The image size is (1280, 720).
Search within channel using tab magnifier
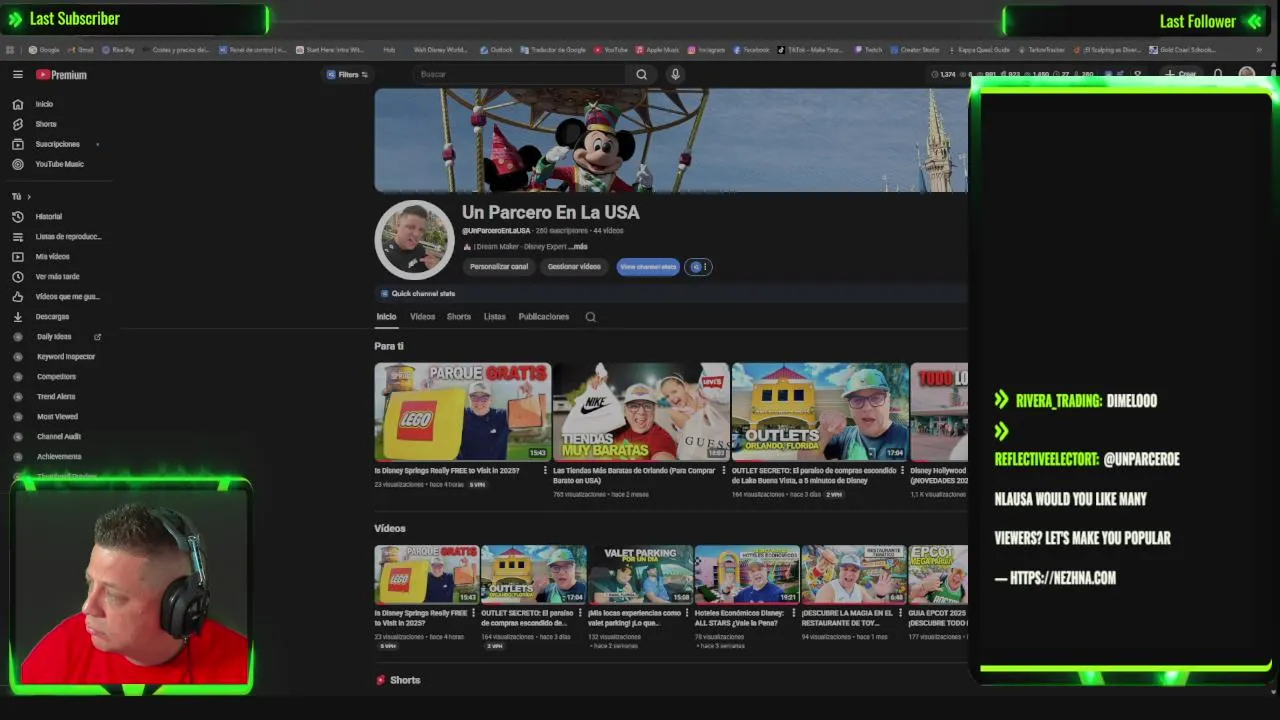click(x=590, y=317)
